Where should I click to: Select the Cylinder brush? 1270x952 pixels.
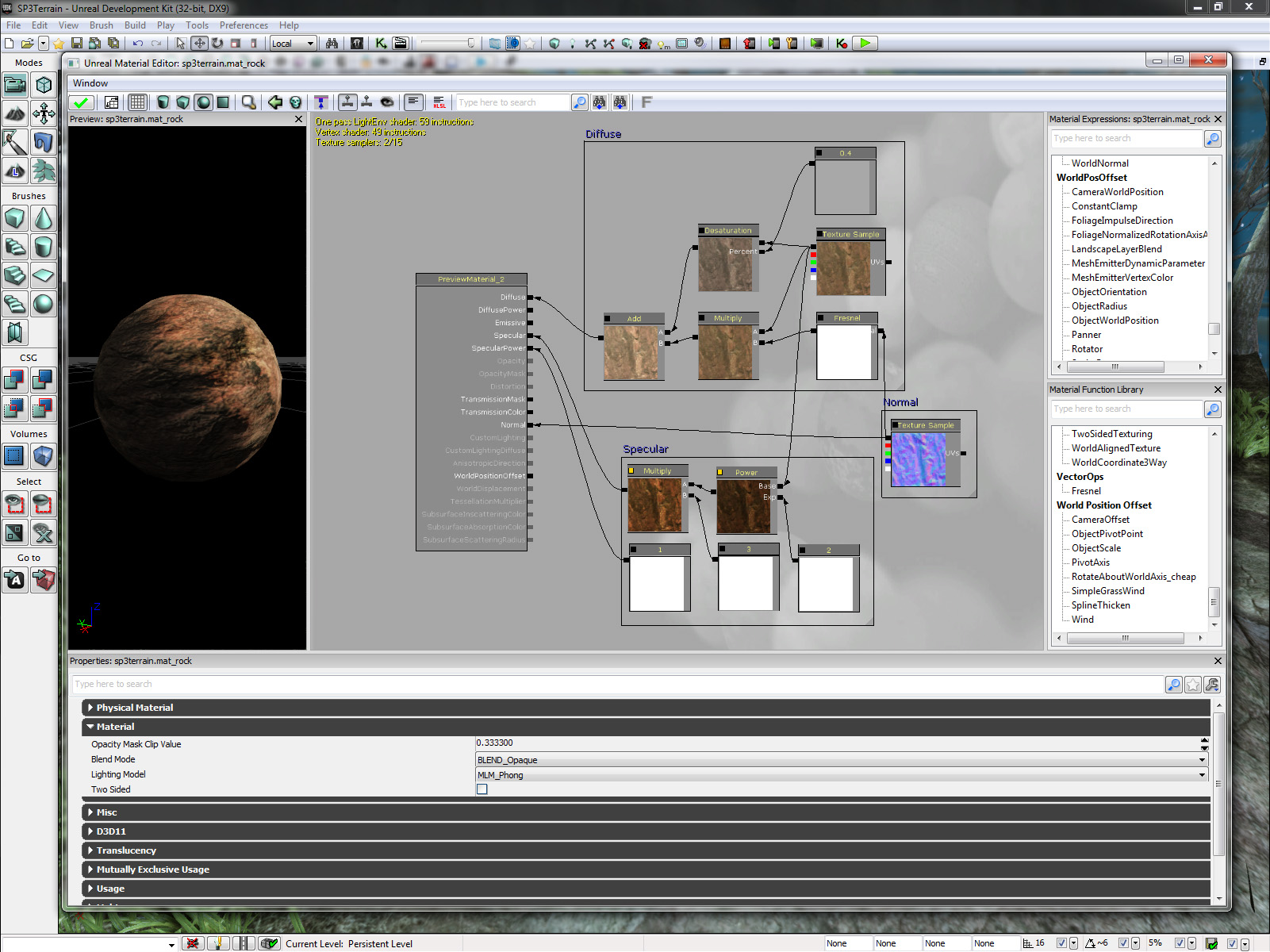pyautogui.click(x=44, y=247)
